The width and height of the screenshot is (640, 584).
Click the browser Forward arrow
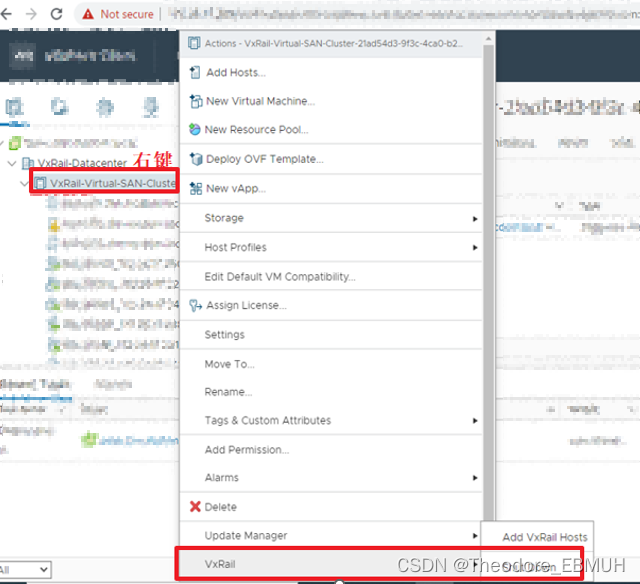tap(31, 14)
